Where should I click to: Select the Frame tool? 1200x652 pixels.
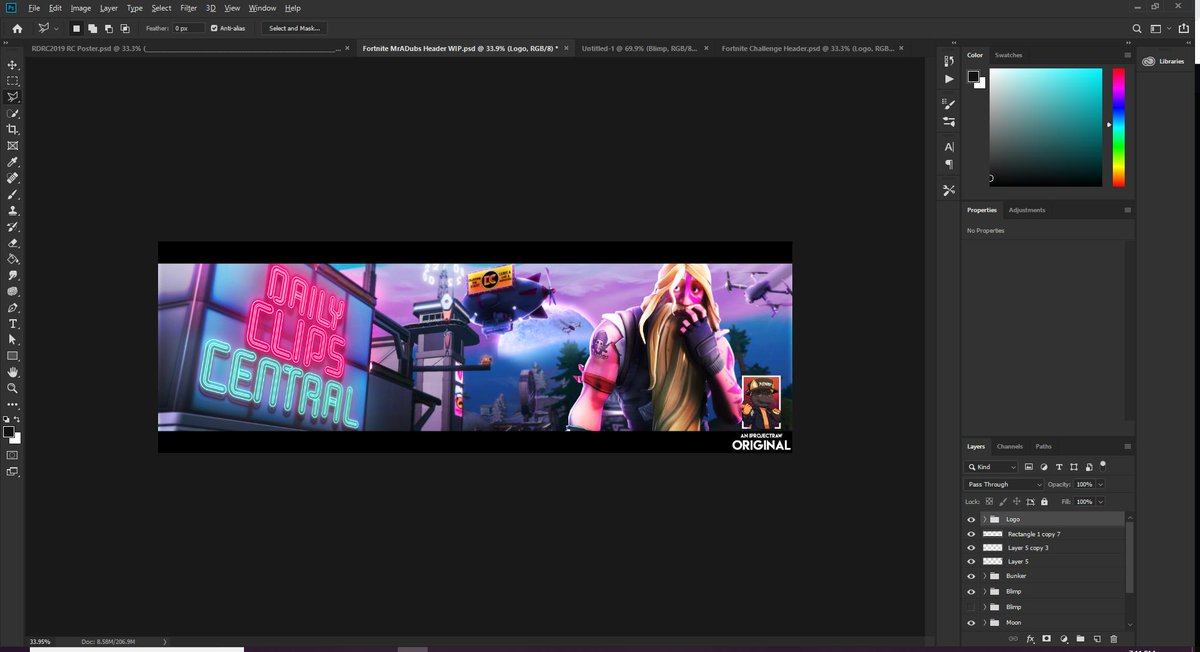[13, 146]
